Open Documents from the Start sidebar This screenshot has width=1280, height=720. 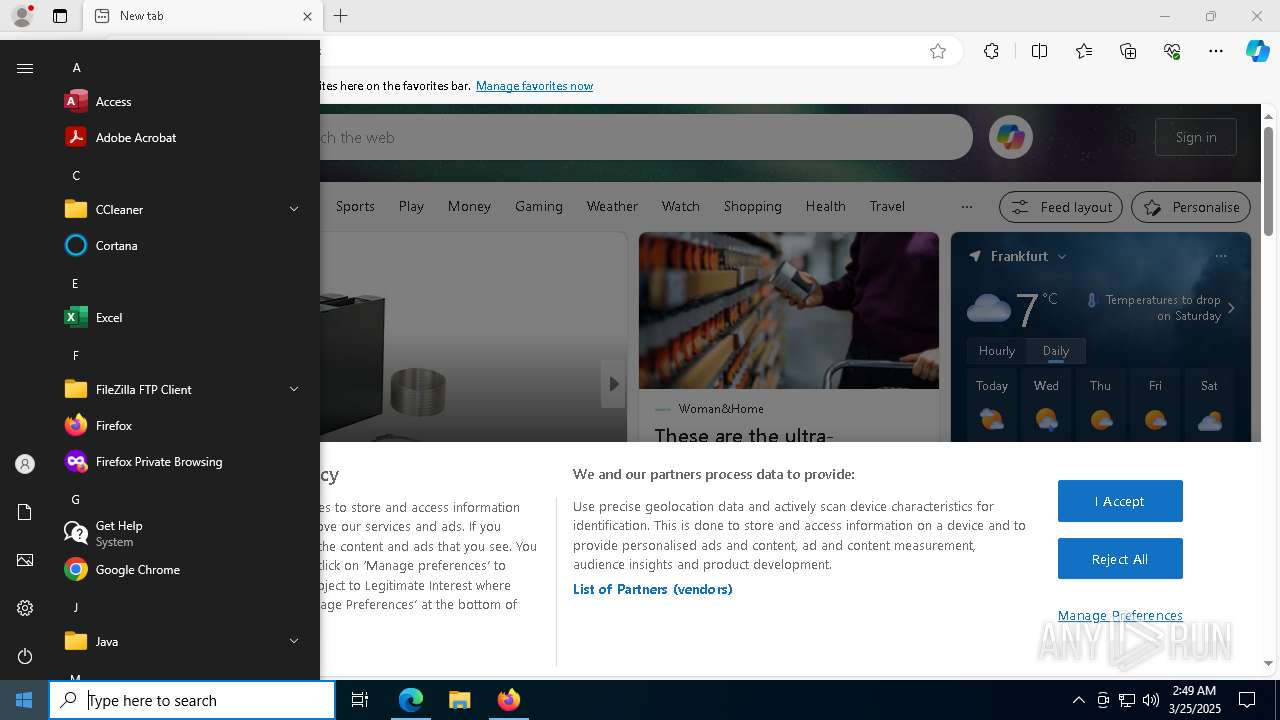[25, 512]
